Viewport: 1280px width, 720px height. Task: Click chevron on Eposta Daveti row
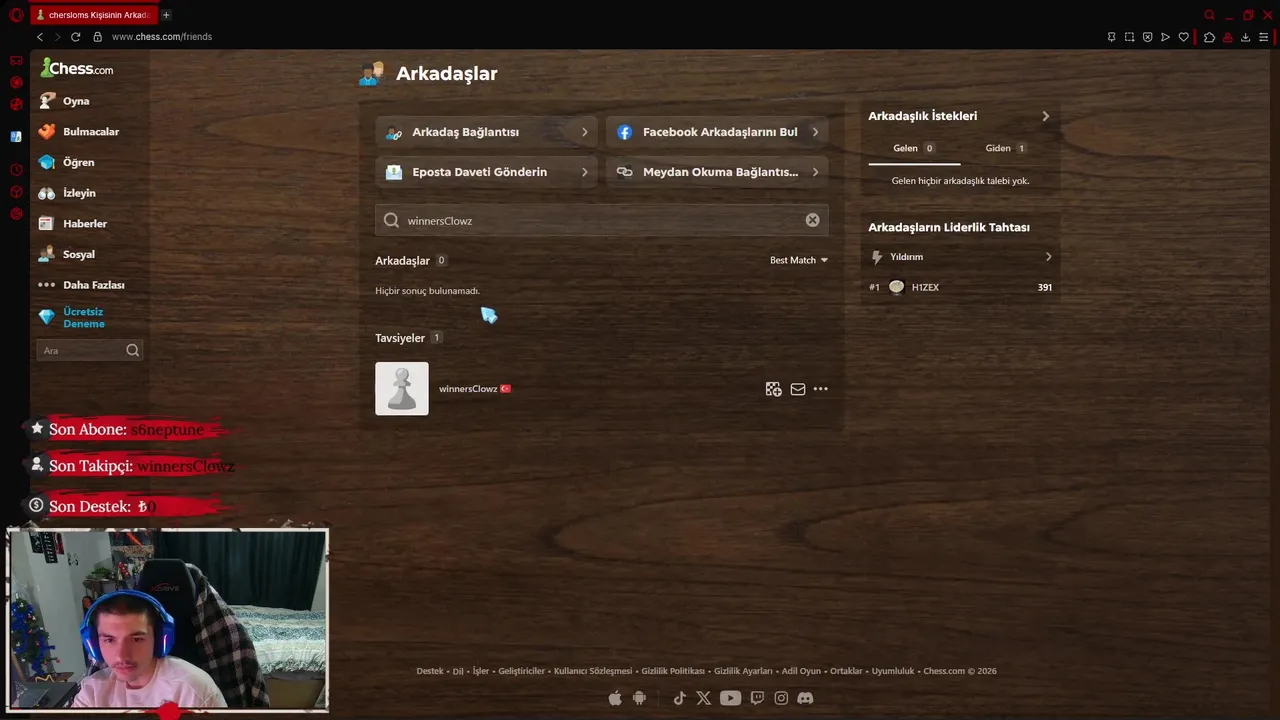tap(585, 172)
